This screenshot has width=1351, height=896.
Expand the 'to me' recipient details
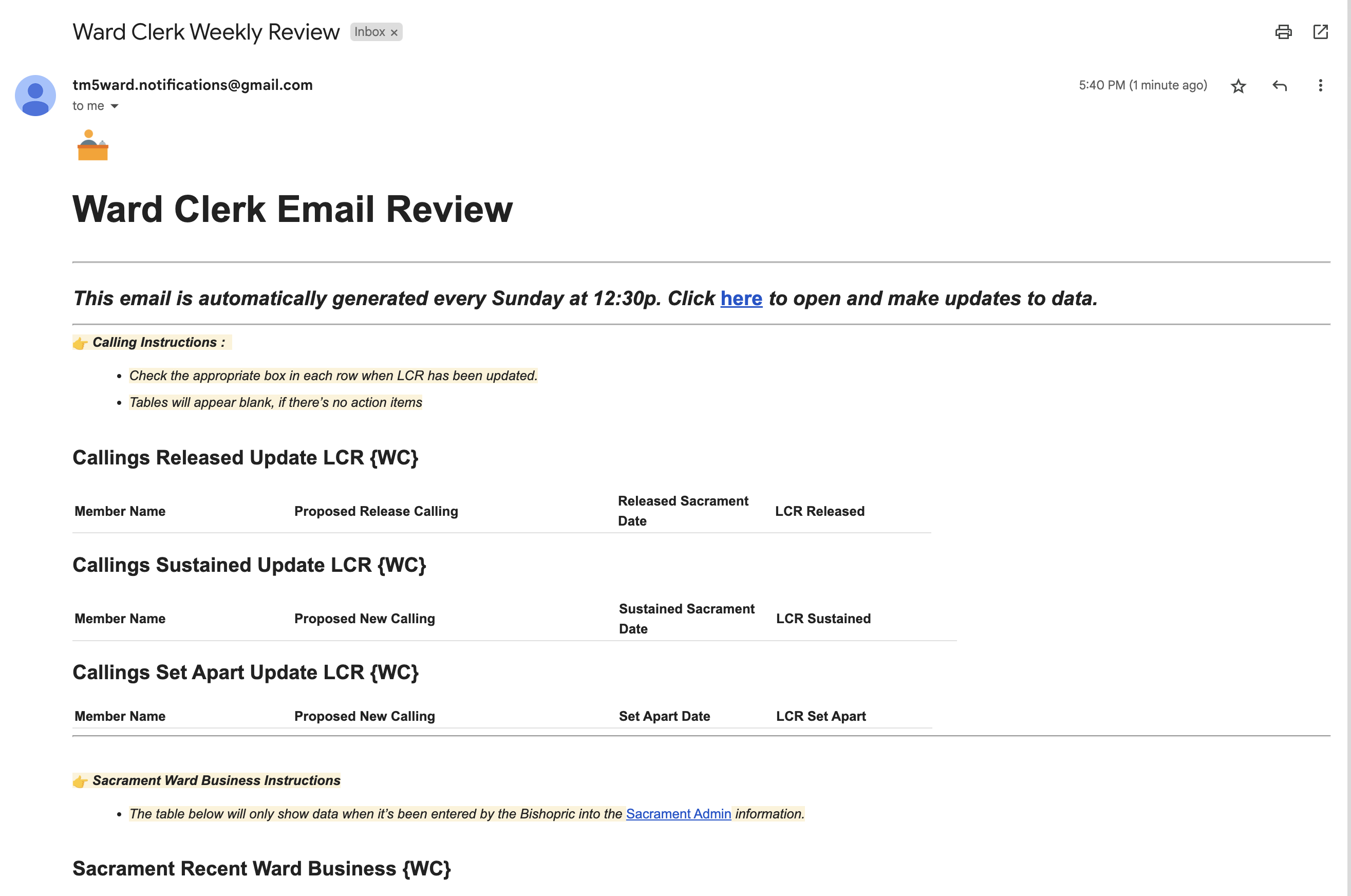pos(88,106)
